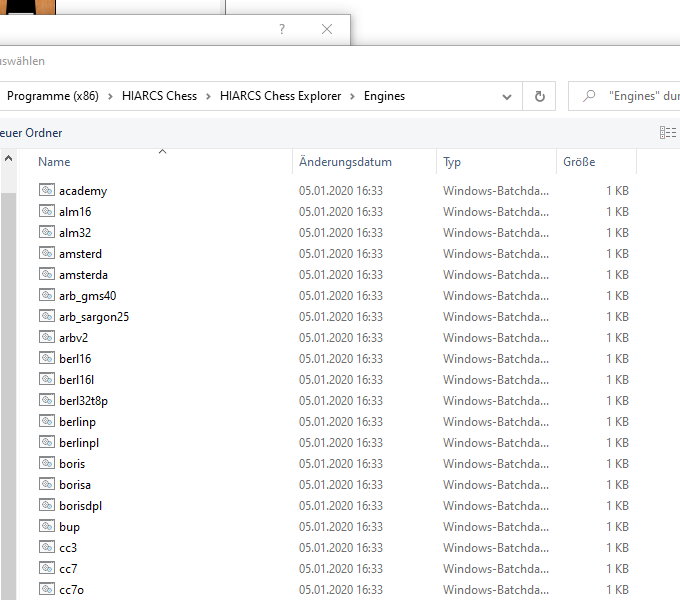Image resolution: width=680 pixels, height=600 pixels.
Task: Go to the Programme (x86) breadcrumb
Action: 53,96
